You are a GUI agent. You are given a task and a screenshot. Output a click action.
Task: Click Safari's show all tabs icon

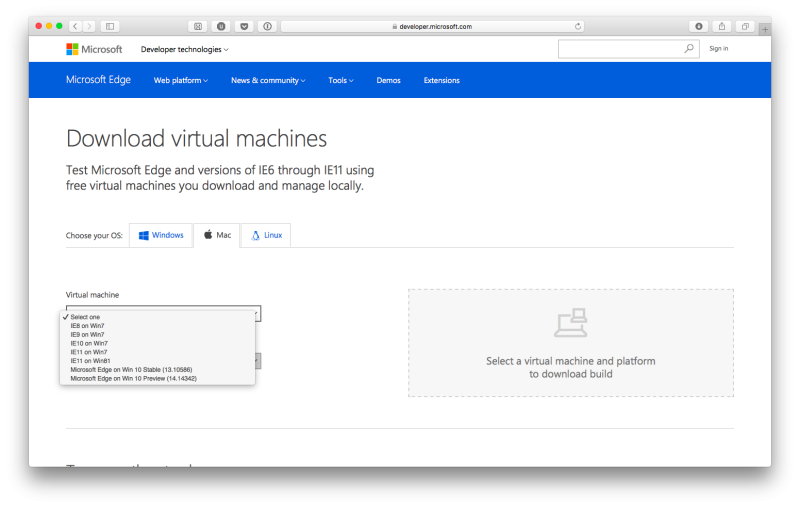click(745, 26)
